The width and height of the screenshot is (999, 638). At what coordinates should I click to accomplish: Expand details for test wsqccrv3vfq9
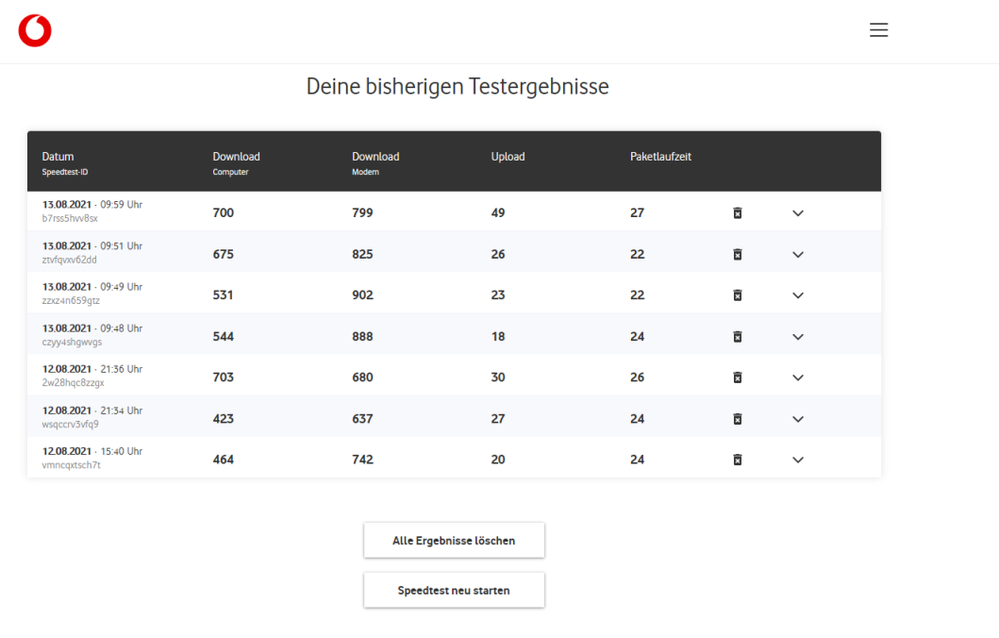tap(798, 419)
